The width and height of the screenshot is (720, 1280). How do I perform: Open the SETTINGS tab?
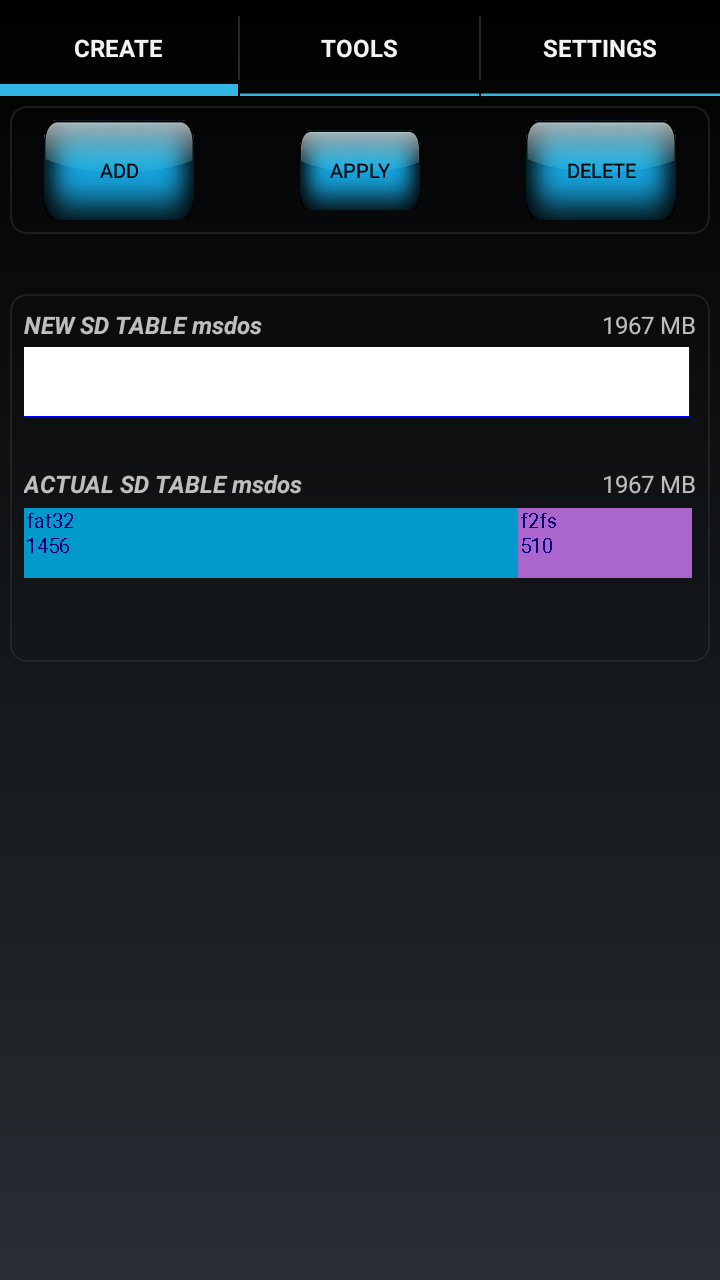pos(600,48)
